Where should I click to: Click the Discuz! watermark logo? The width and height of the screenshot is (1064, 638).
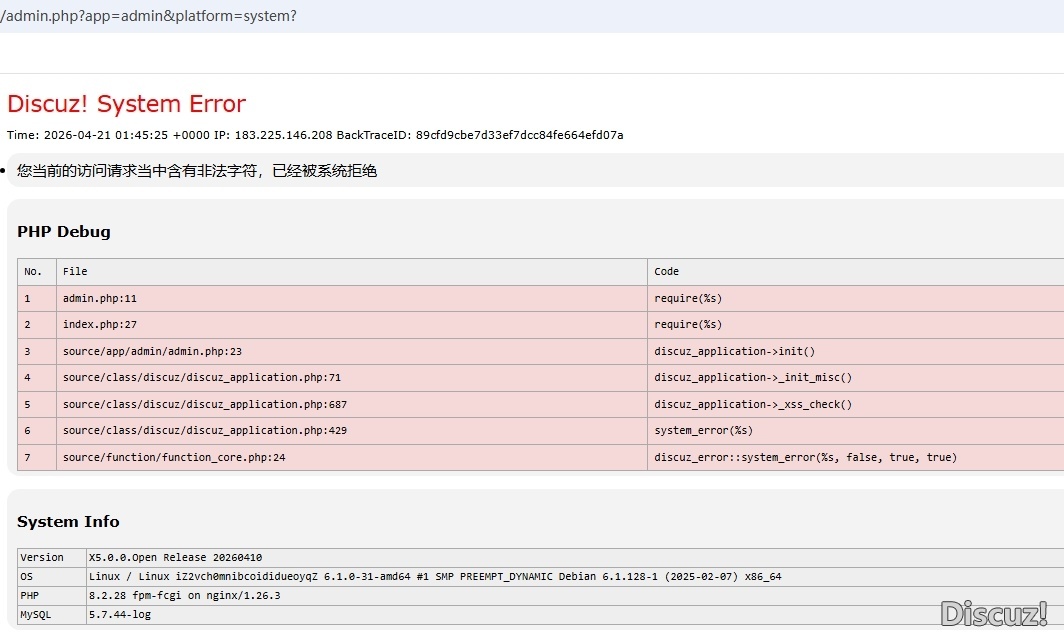tap(993, 612)
